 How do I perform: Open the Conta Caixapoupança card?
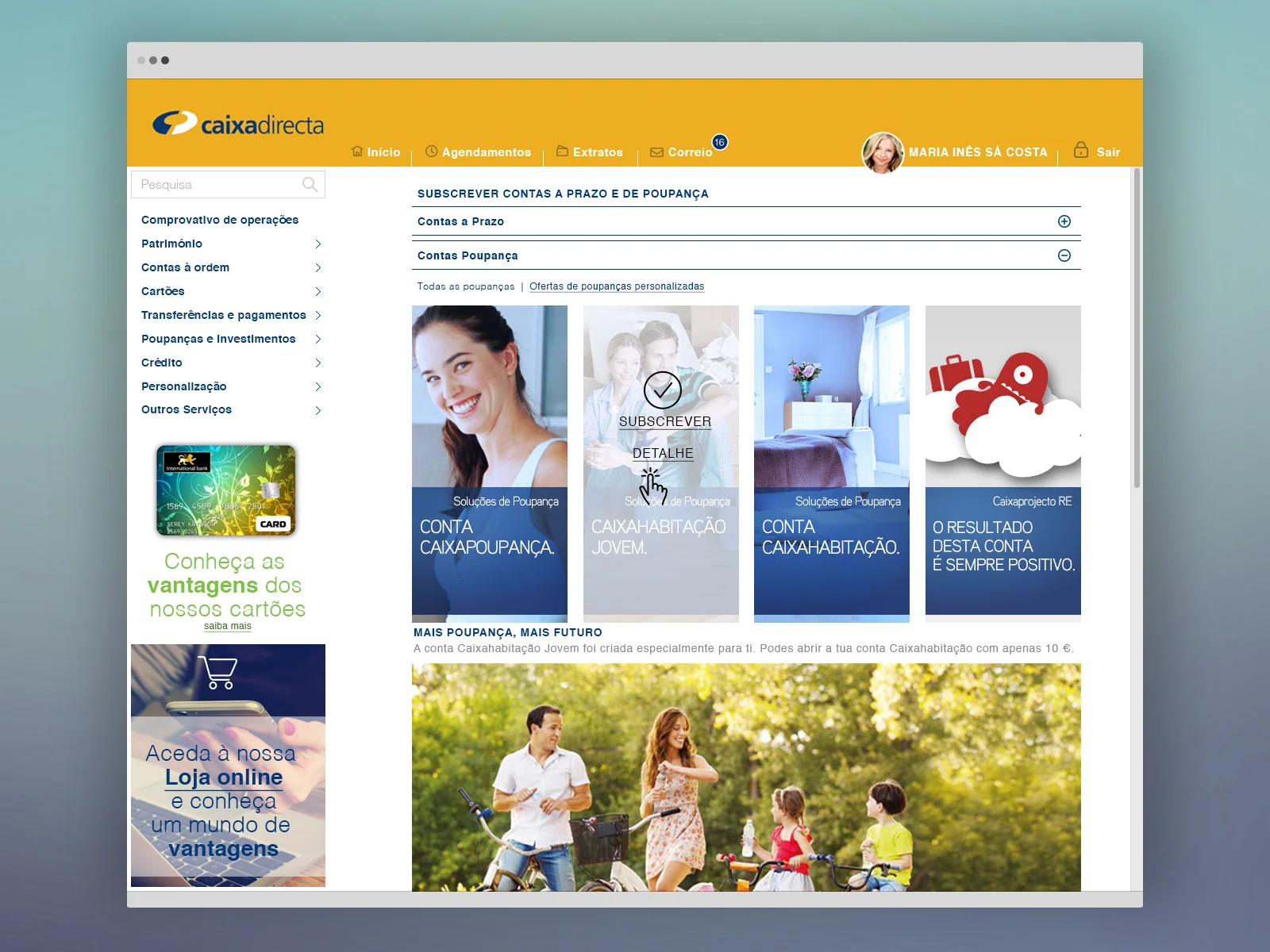(490, 463)
